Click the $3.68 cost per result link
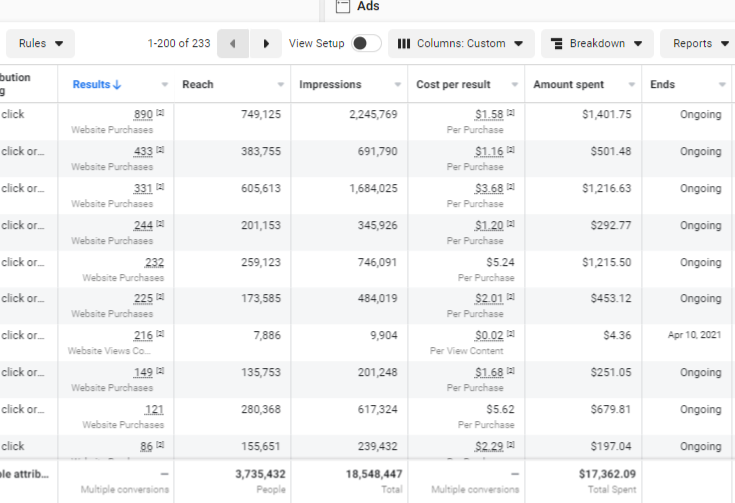Viewport: 735px width, 503px height. click(x=489, y=189)
